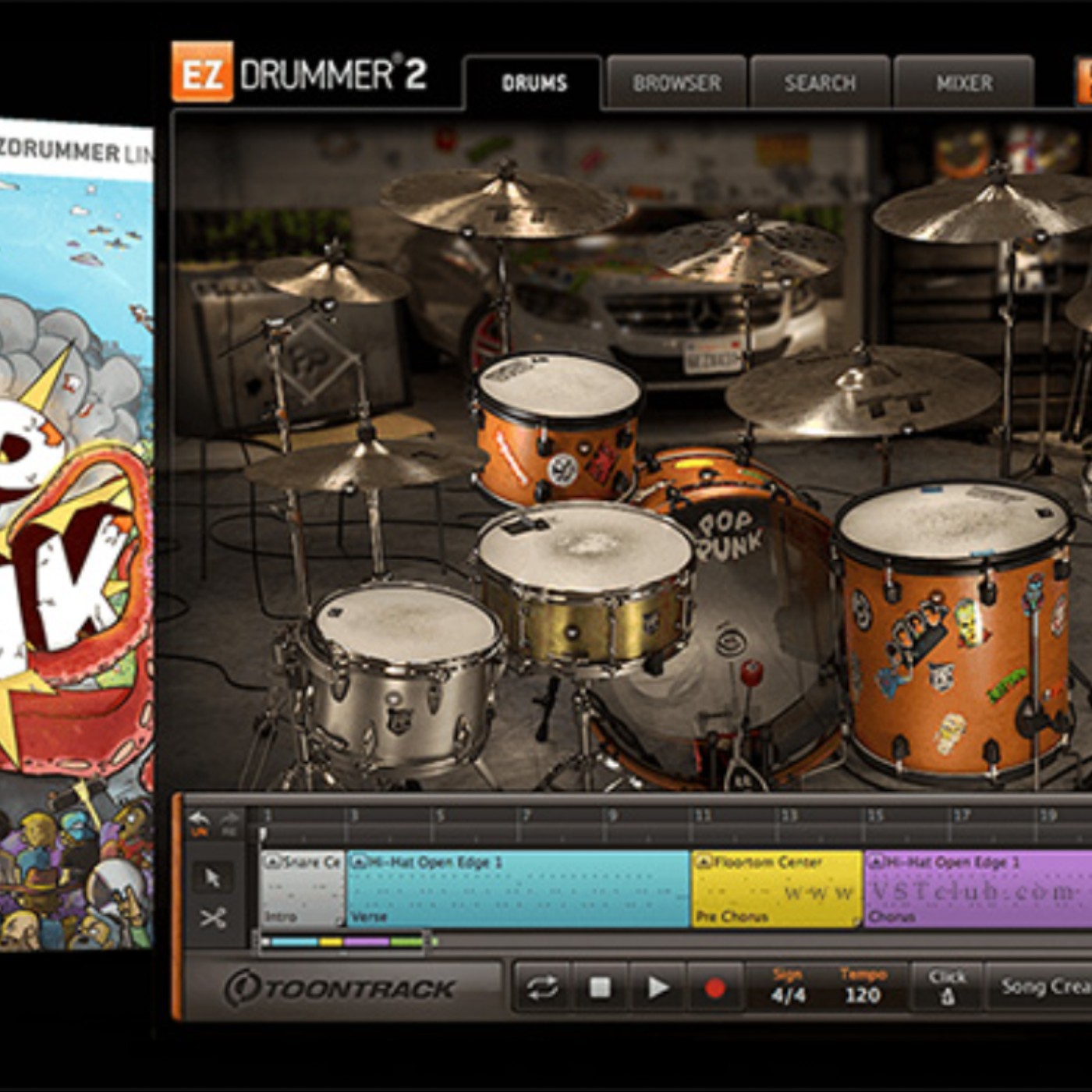Click the red record button

714,988
